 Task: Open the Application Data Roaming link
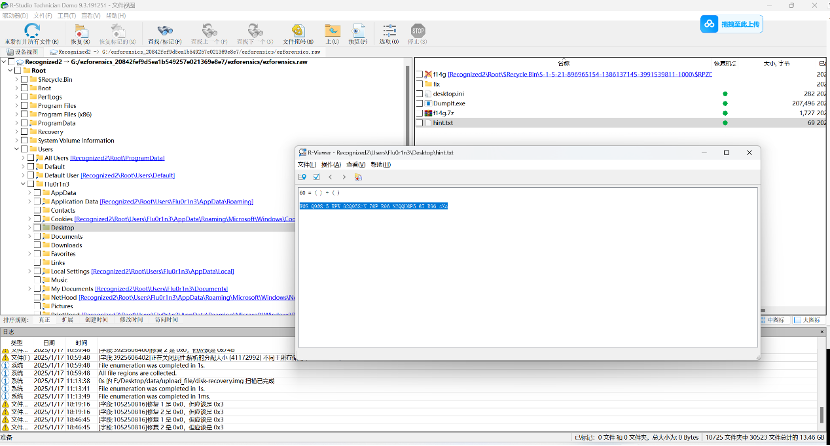[x=176, y=202]
